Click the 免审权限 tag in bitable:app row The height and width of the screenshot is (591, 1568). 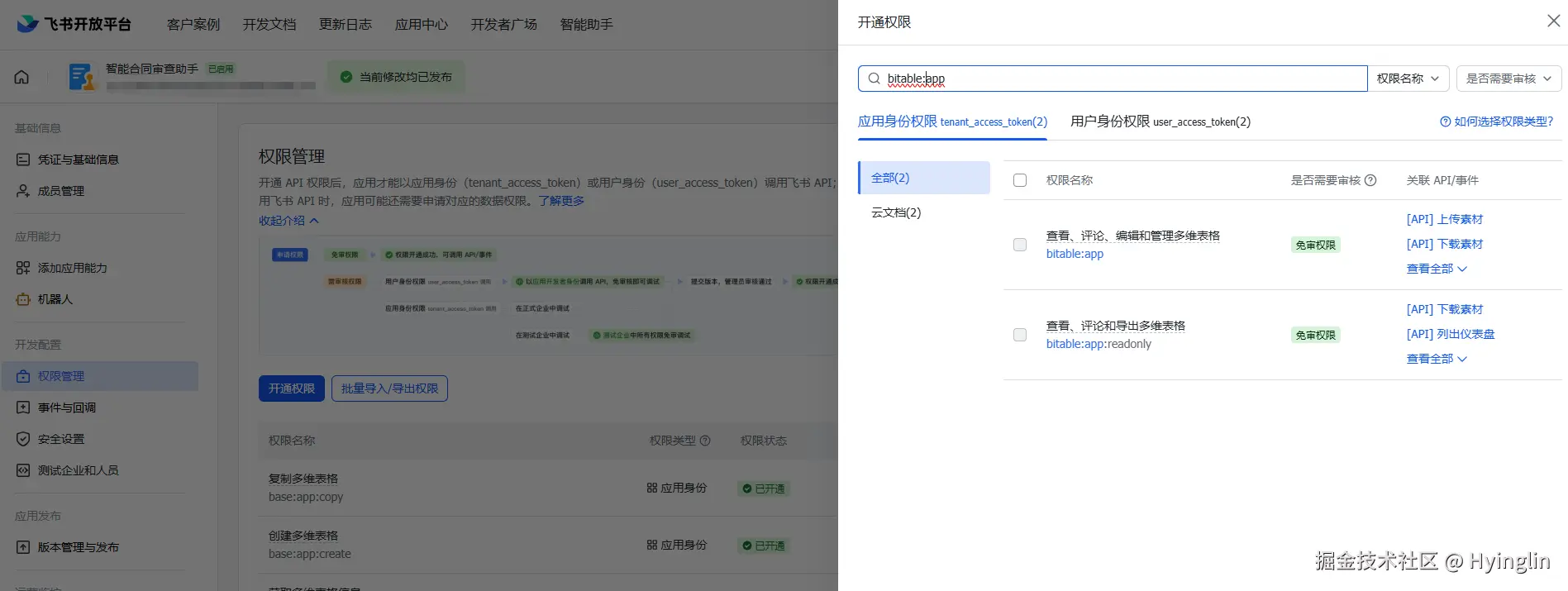coord(1315,245)
